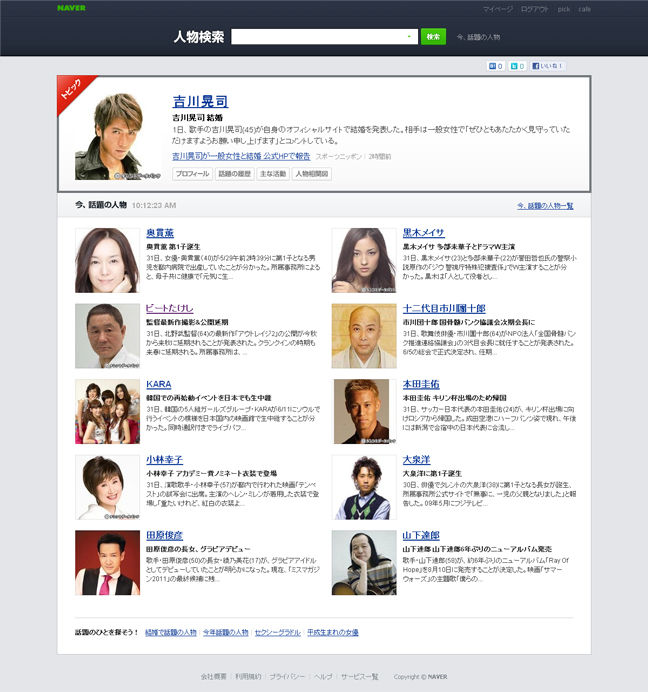Open cafe in the top navigation

coord(584,9)
